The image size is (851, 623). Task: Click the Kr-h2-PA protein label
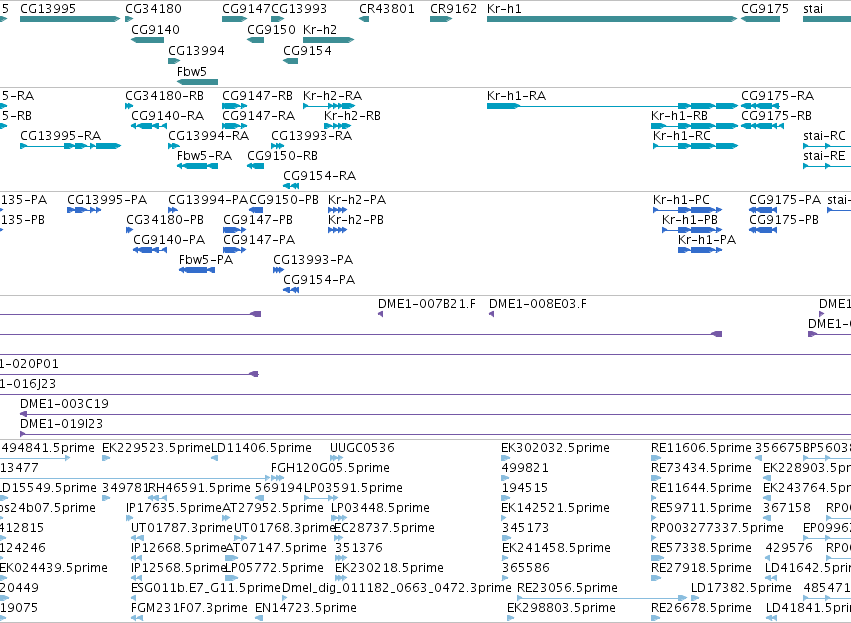point(357,200)
